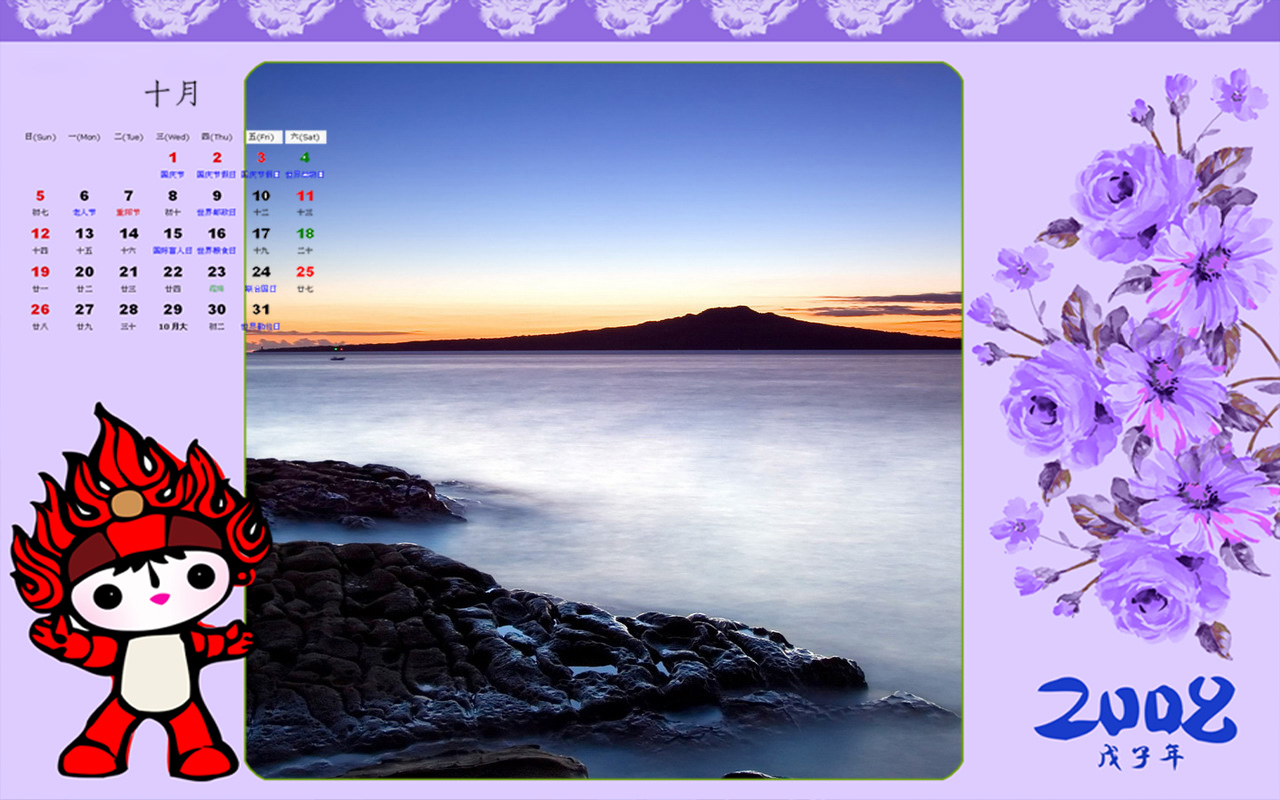Viewport: 1280px width, 800px height.
Task: Click the 10月大 label under date 29
Action: pyautogui.click(x=172, y=326)
